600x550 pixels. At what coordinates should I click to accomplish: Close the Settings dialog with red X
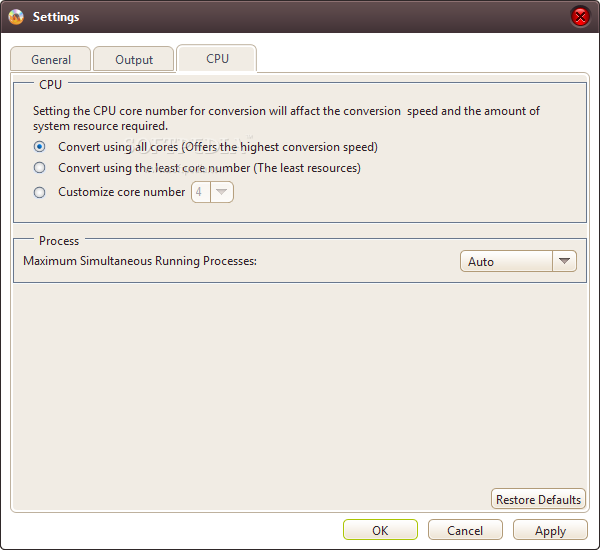[580, 17]
